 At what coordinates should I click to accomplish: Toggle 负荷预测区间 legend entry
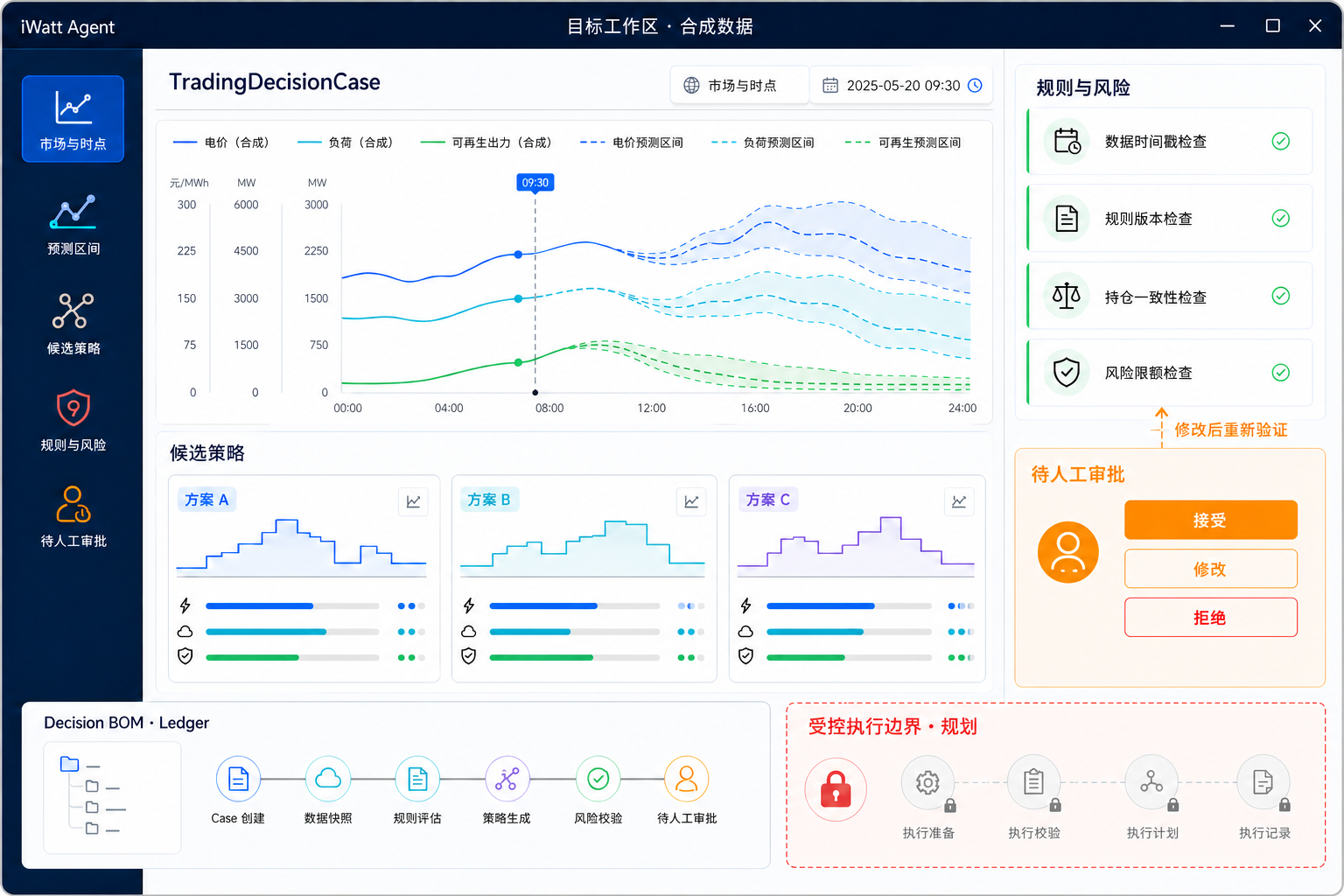[763, 143]
